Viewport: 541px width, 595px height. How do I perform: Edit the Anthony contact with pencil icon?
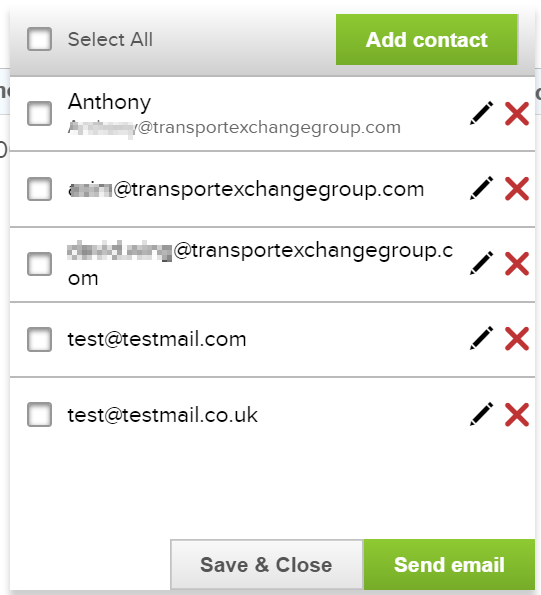click(x=481, y=113)
